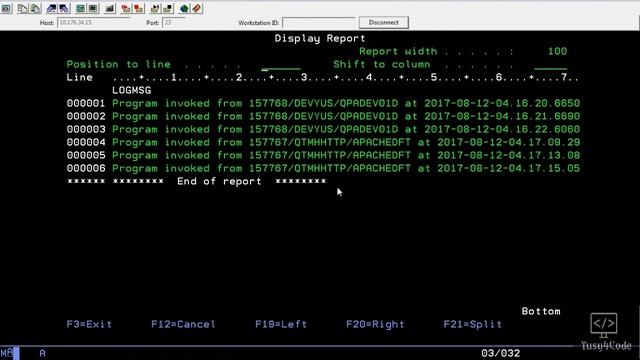Select line 000003 with time 04.16.22.6060
Screen dimensions: 640x360
point(323,129)
